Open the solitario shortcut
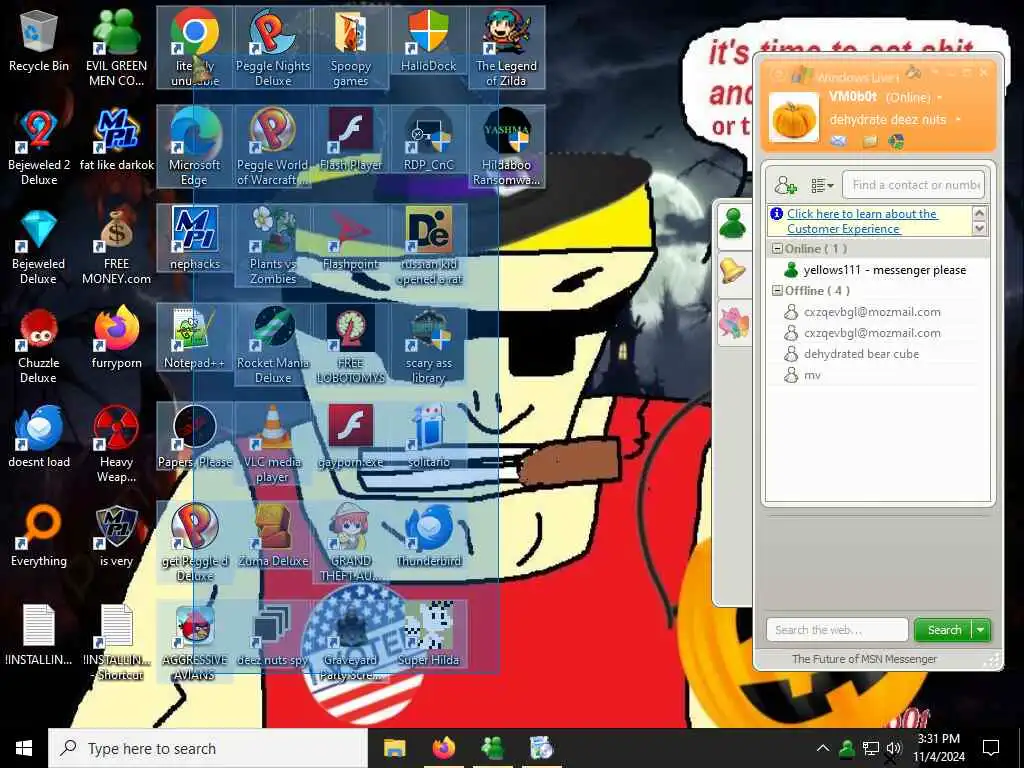Screen dimensions: 1024x768 [428, 436]
